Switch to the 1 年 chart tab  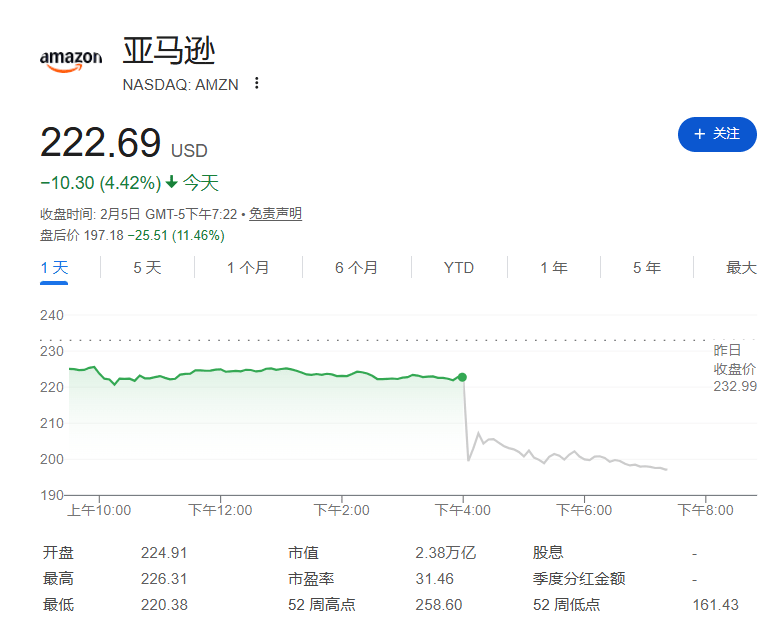tap(553, 267)
